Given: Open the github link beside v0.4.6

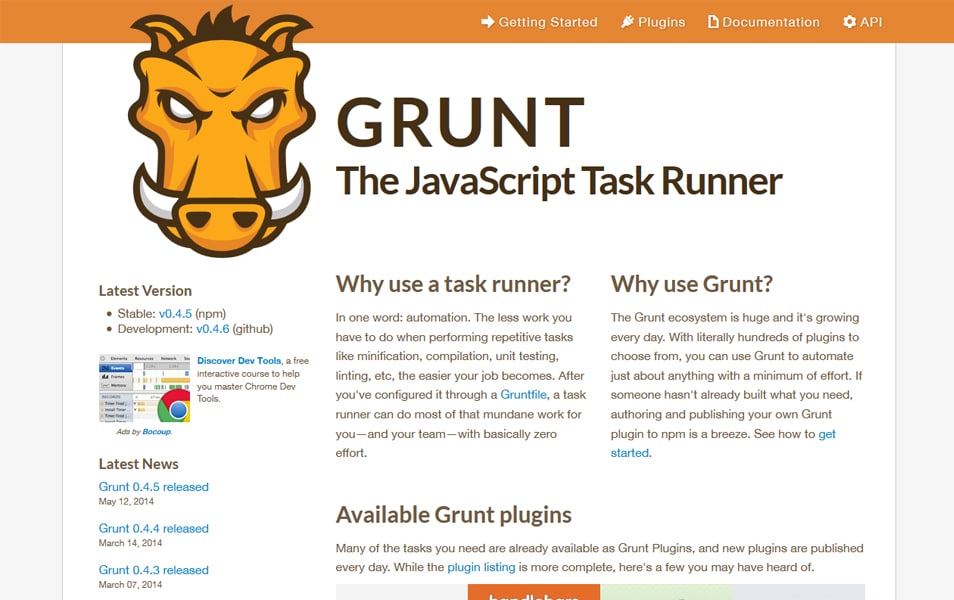Looking at the screenshot, I should click(254, 328).
